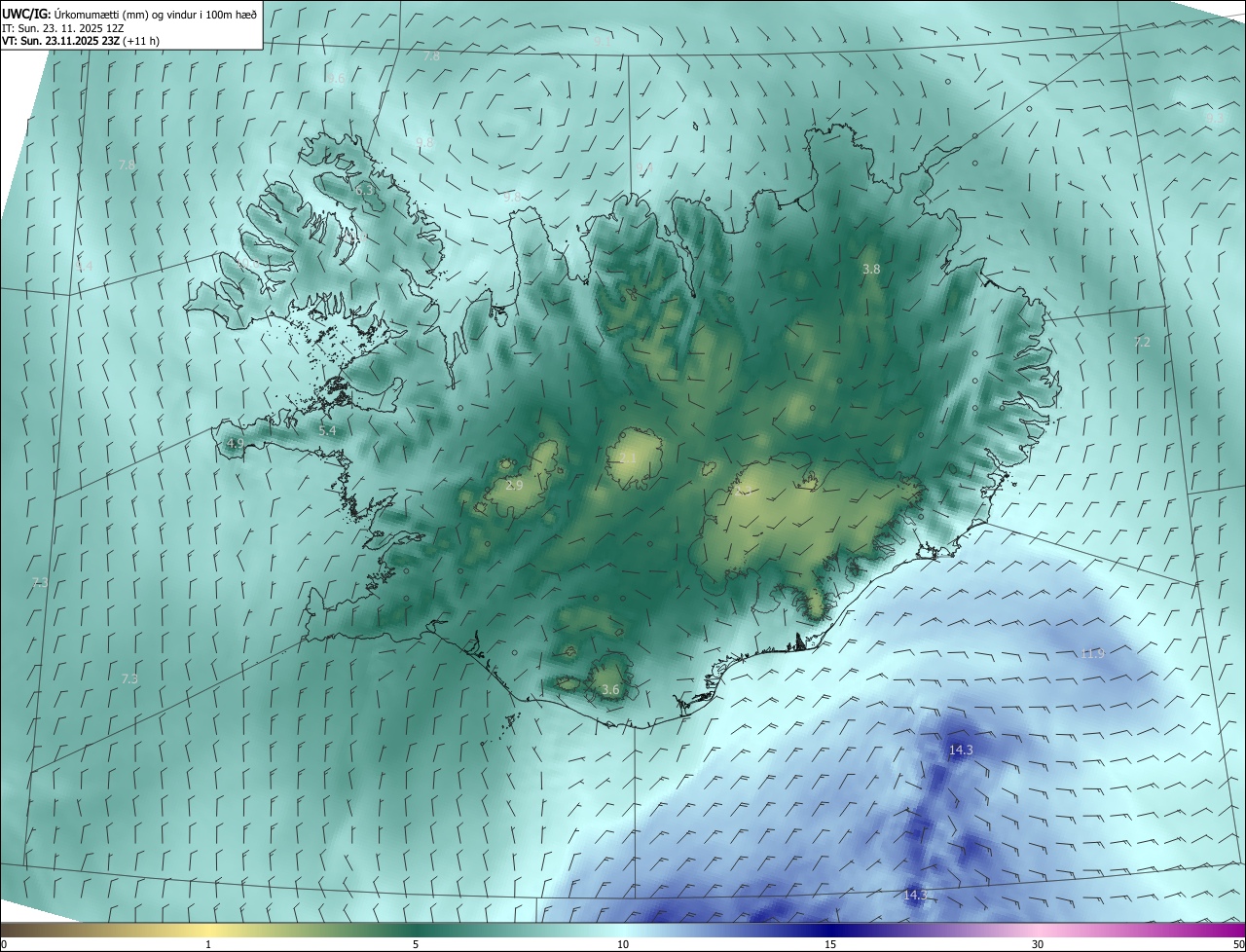Click the 5.4 map value label
This screenshot has width=1246, height=952.
coord(327,430)
